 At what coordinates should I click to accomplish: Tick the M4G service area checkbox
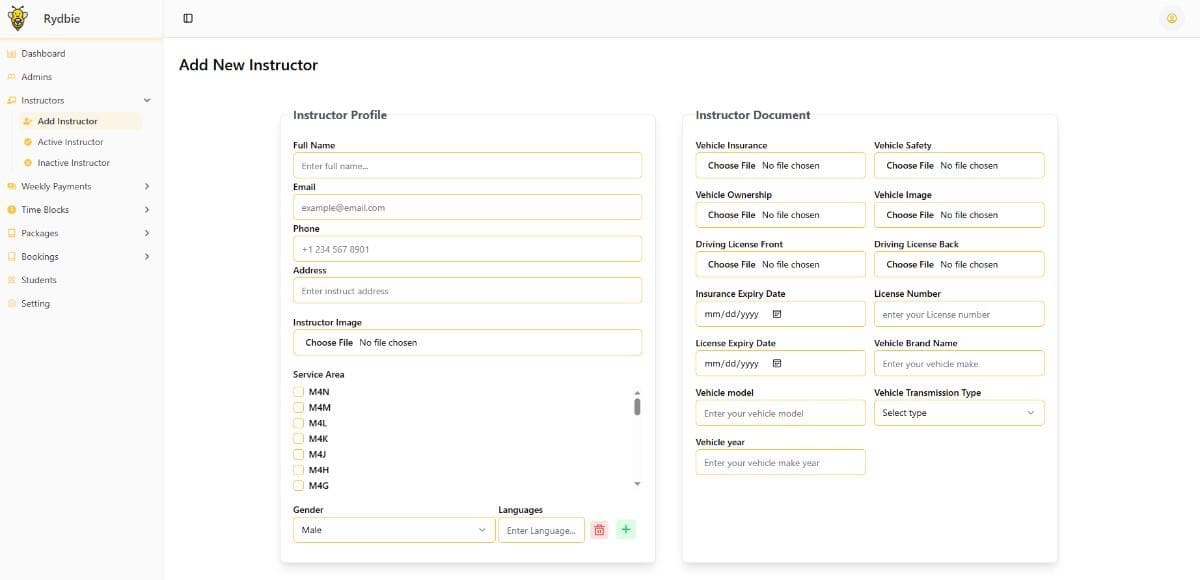click(299, 485)
